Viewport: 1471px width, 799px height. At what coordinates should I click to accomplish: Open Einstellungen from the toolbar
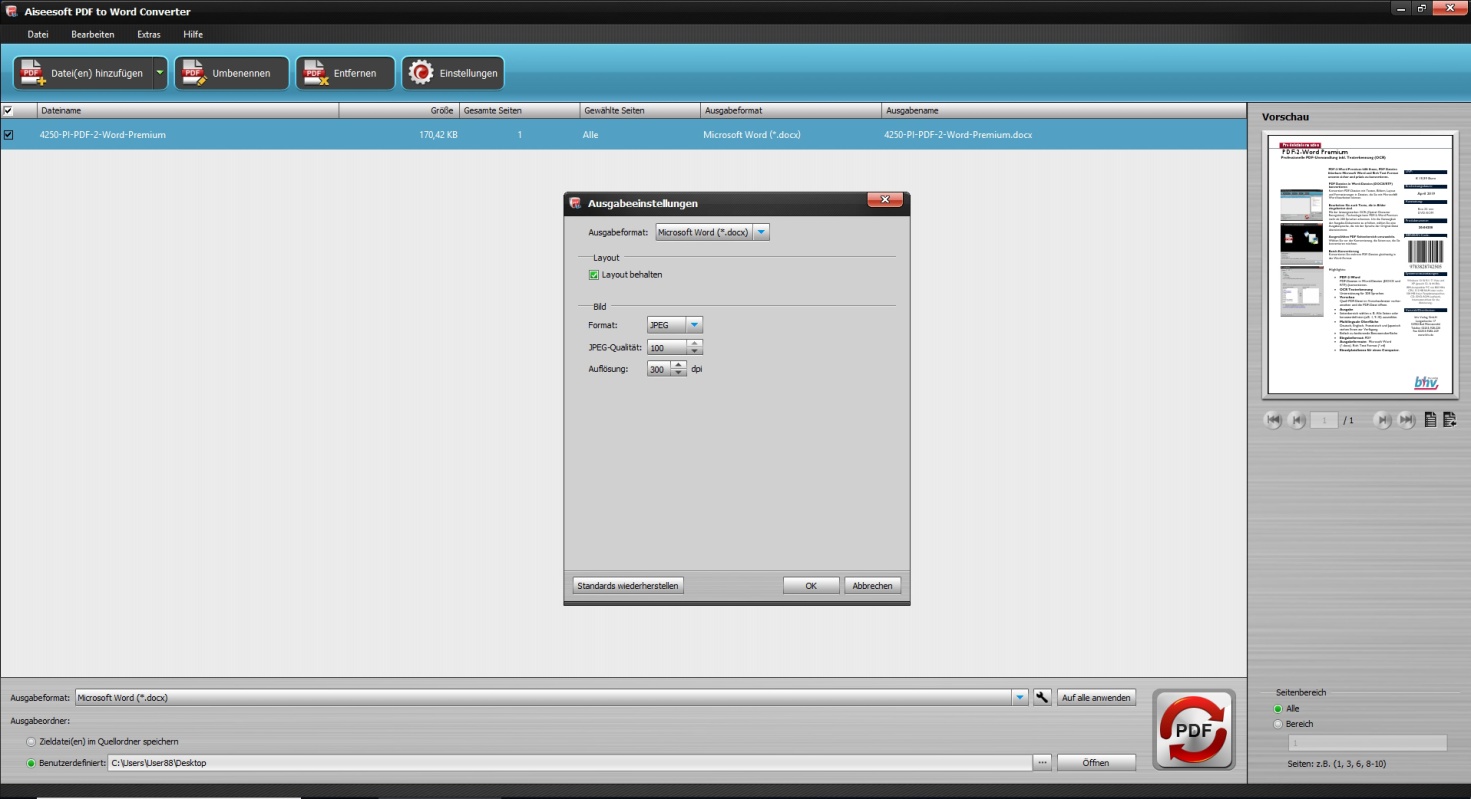(x=452, y=73)
